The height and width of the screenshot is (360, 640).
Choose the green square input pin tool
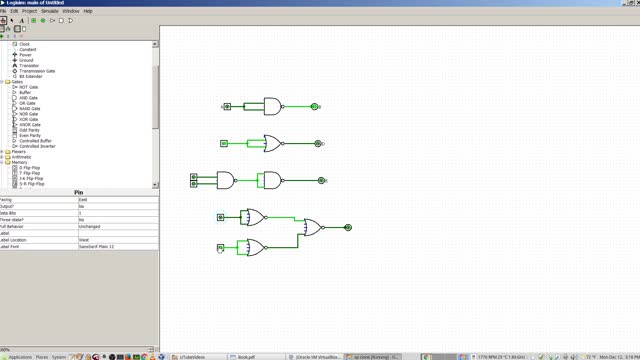point(33,20)
